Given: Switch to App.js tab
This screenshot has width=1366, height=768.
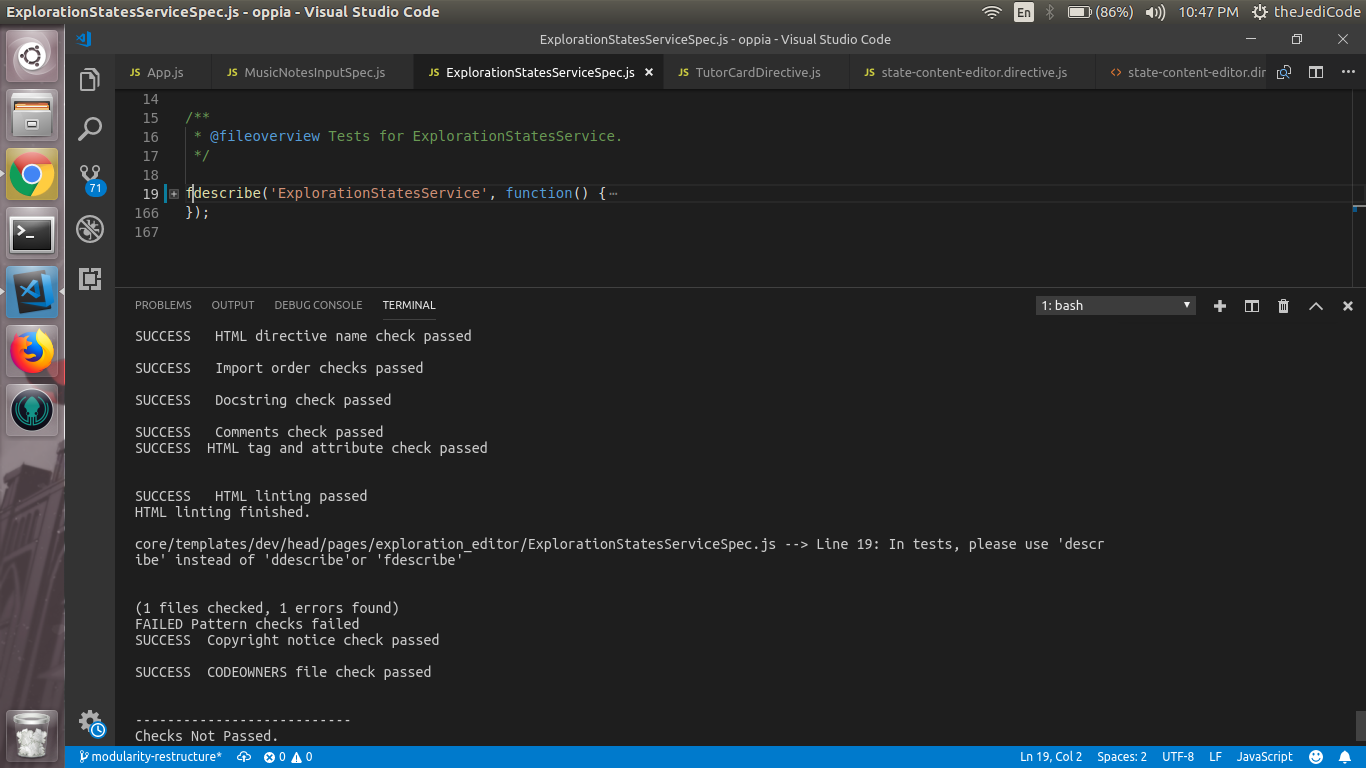Looking at the screenshot, I should (x=164, y=72).
